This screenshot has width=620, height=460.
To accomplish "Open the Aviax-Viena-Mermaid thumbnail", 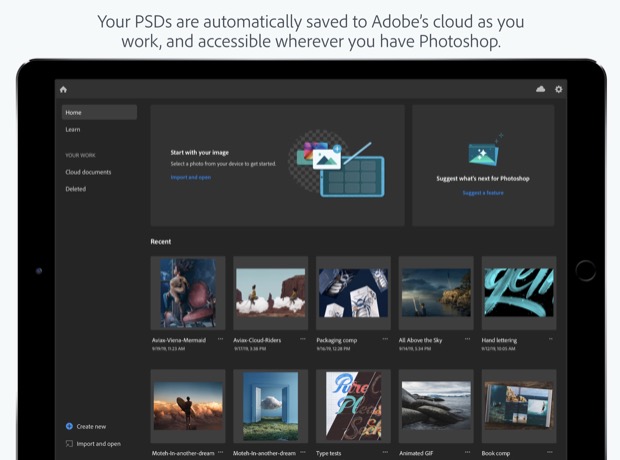I will (188, 293).
